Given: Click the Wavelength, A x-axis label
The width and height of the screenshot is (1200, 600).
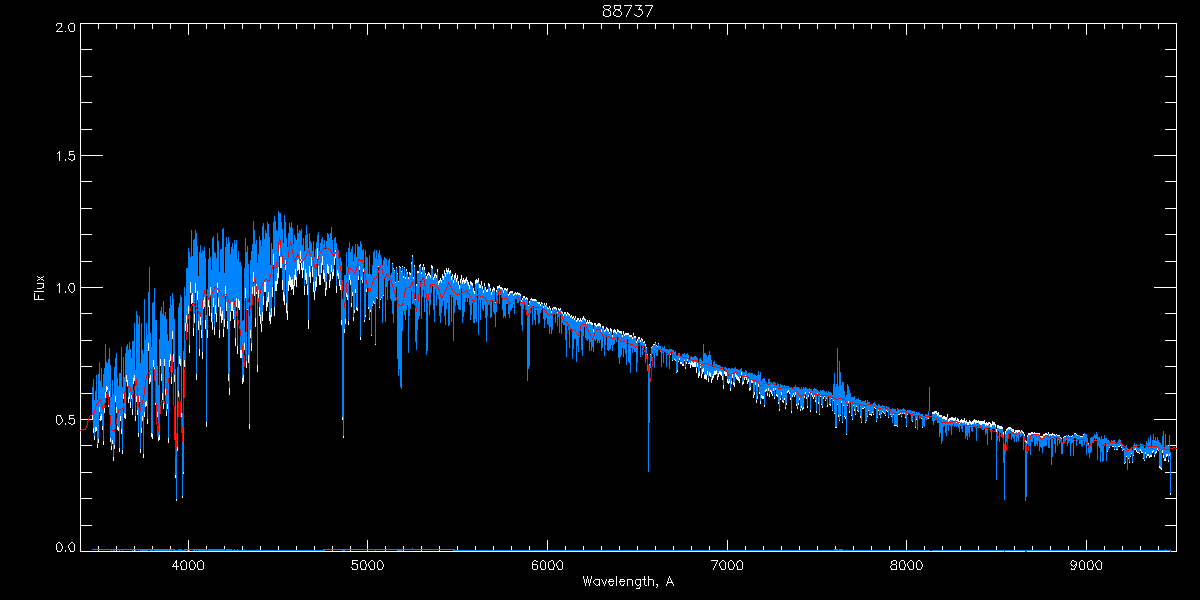Looking at the screenshot, I should click(627, 581).
